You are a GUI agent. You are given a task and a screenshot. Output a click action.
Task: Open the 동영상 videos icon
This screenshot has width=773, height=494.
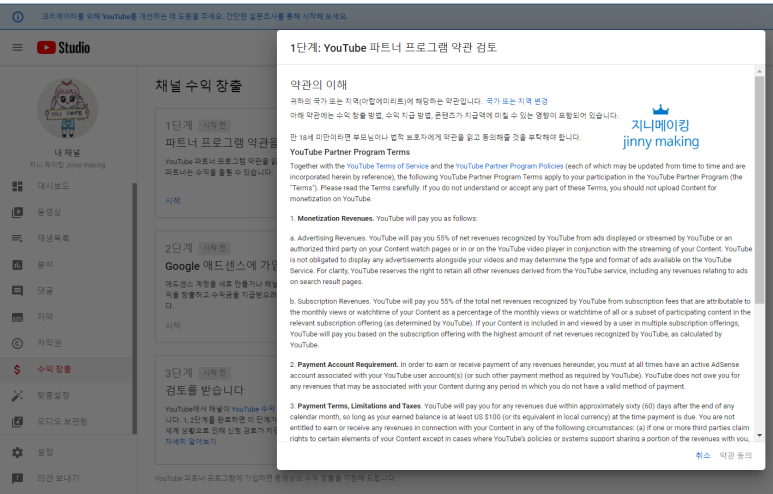tap(17, 212)
